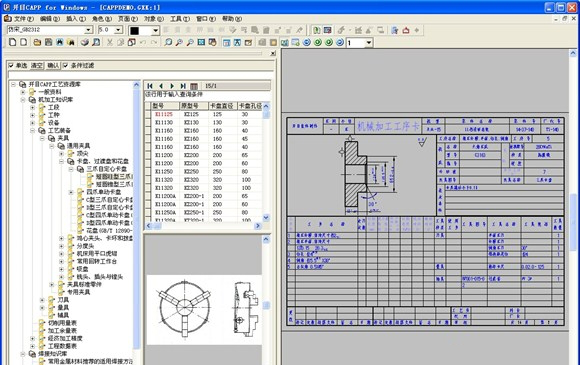The image size is (580, 379).
Task: Click the first magnifier zoom icon
Action: (168, 42)
